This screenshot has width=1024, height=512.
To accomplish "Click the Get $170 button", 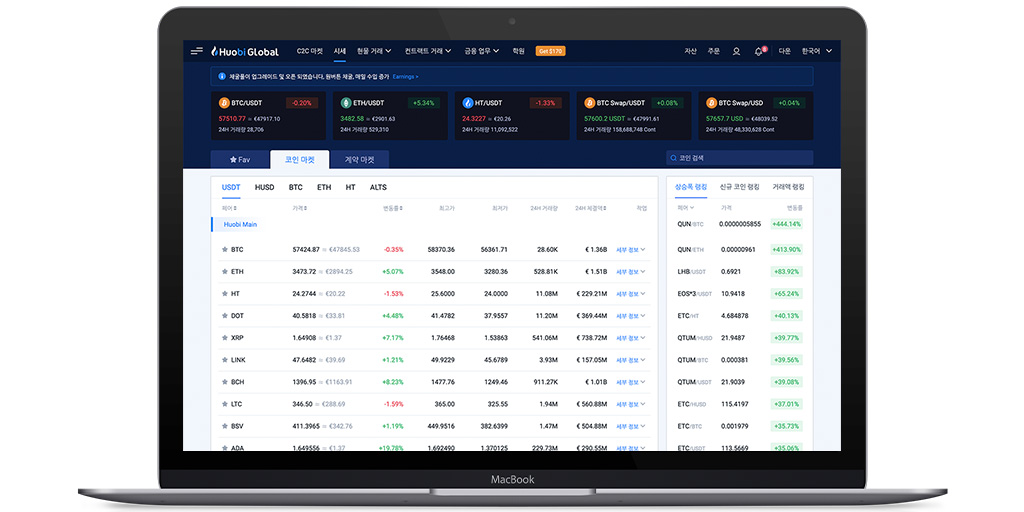I will click(551, 51).
